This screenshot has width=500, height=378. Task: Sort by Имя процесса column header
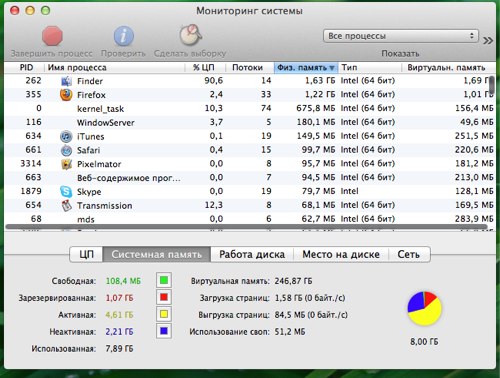[115, 68]
